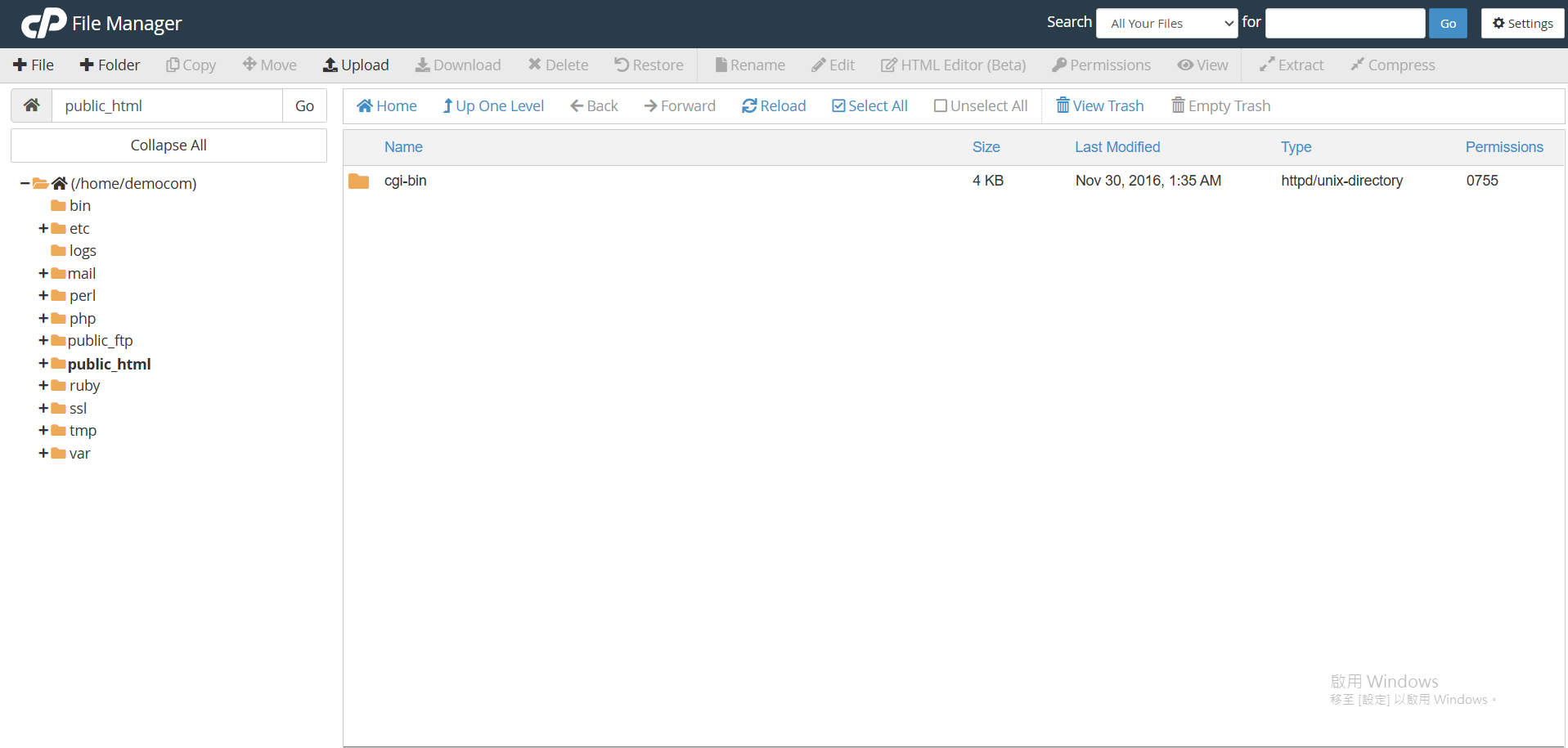Sort the list by Name column

pos(403,147)
